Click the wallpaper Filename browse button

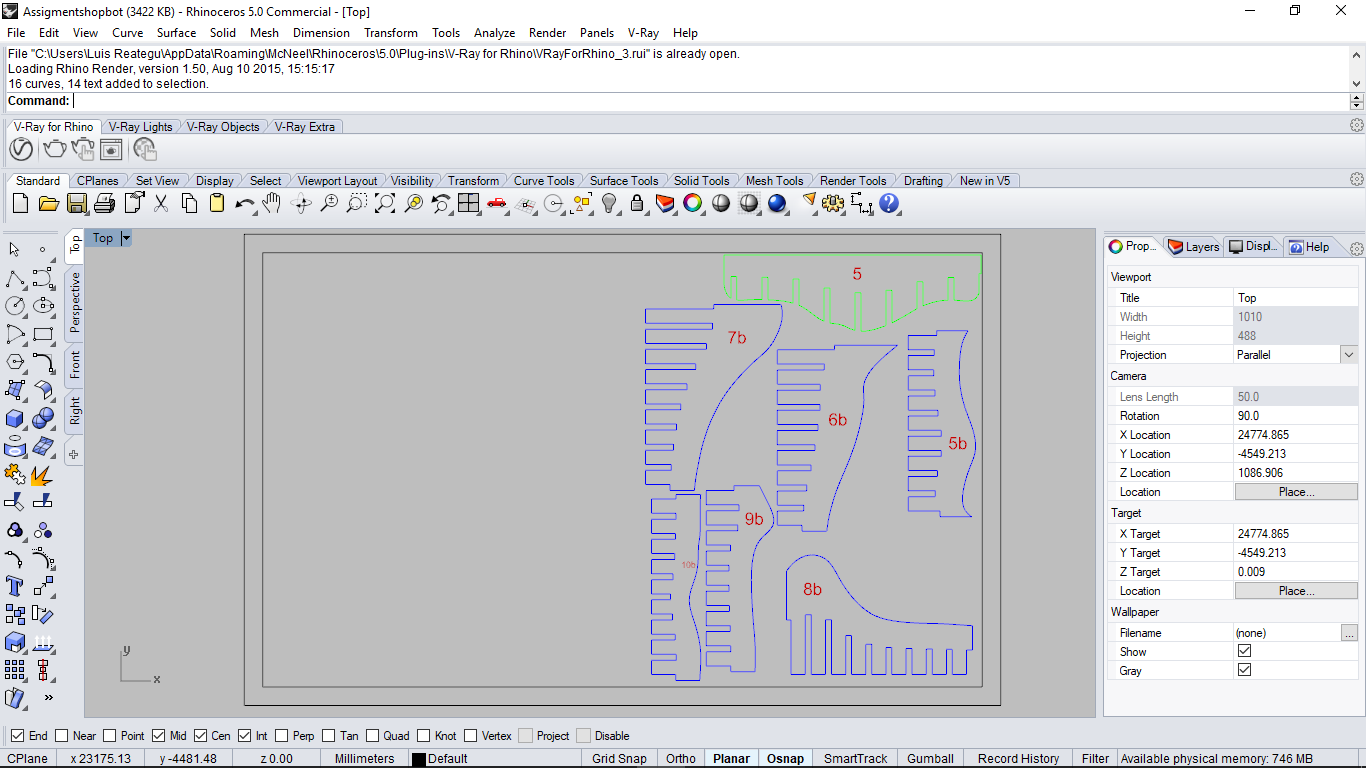tap(1349, 633)
